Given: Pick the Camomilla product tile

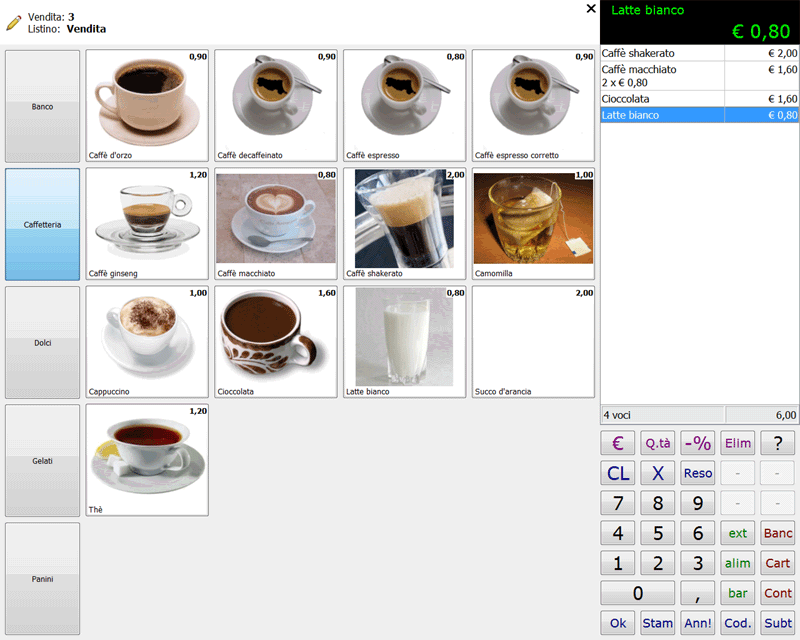Looking at the screenshot, I should pos(533,223).
